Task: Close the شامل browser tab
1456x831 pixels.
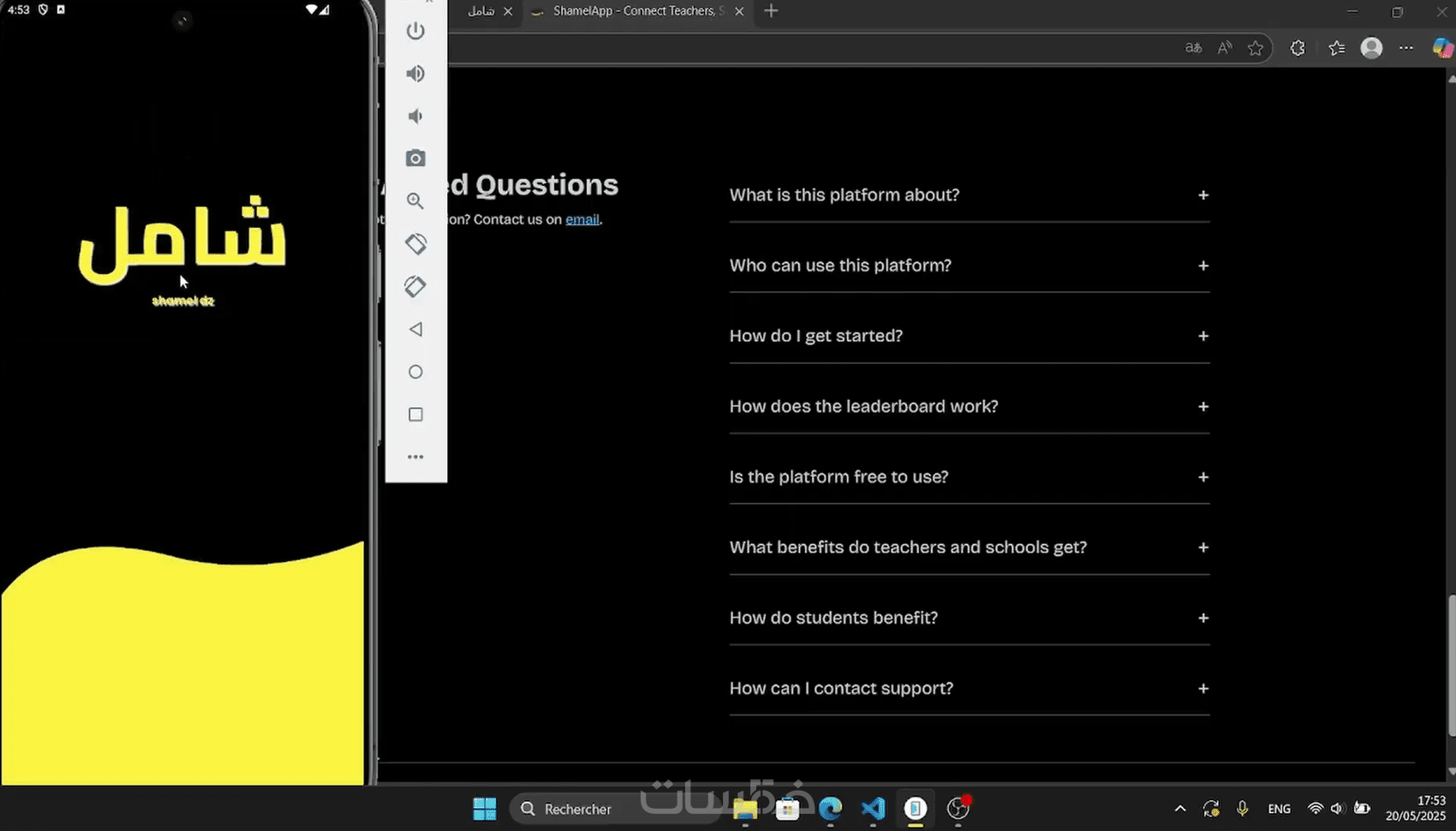Action: tap(508, 11)
